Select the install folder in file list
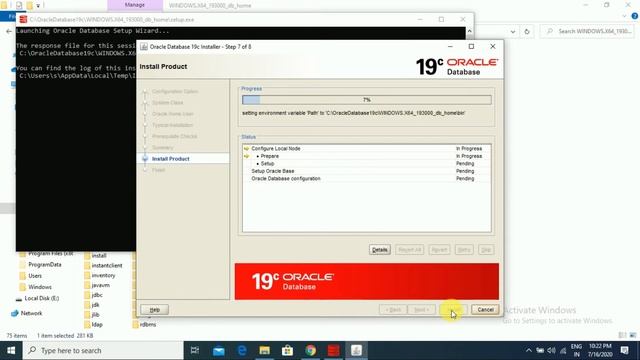Screen dimensions: 640x360 [x=99, y=256]
